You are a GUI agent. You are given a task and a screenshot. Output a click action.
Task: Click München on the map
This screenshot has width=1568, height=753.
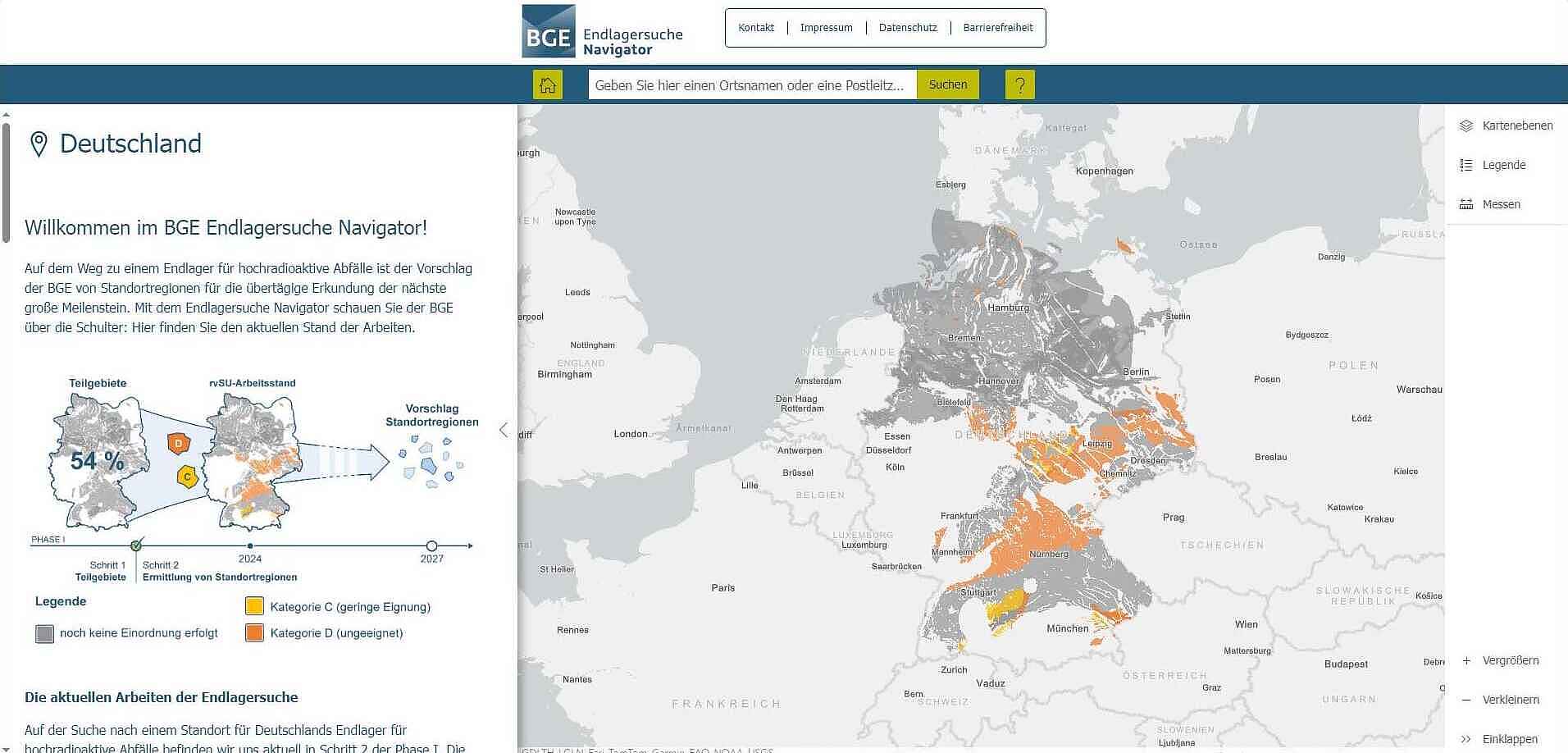click(1068, 628)
